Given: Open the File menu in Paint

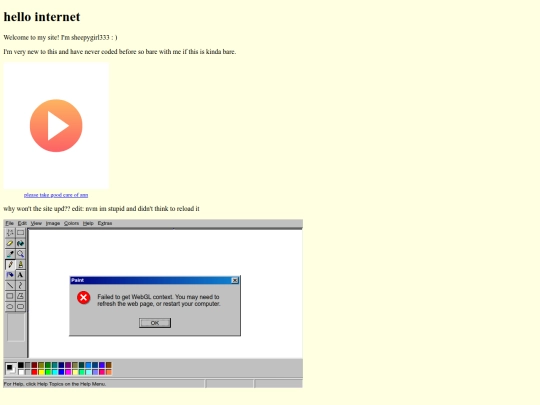Looking at the screenshot, I should (10, 223).
